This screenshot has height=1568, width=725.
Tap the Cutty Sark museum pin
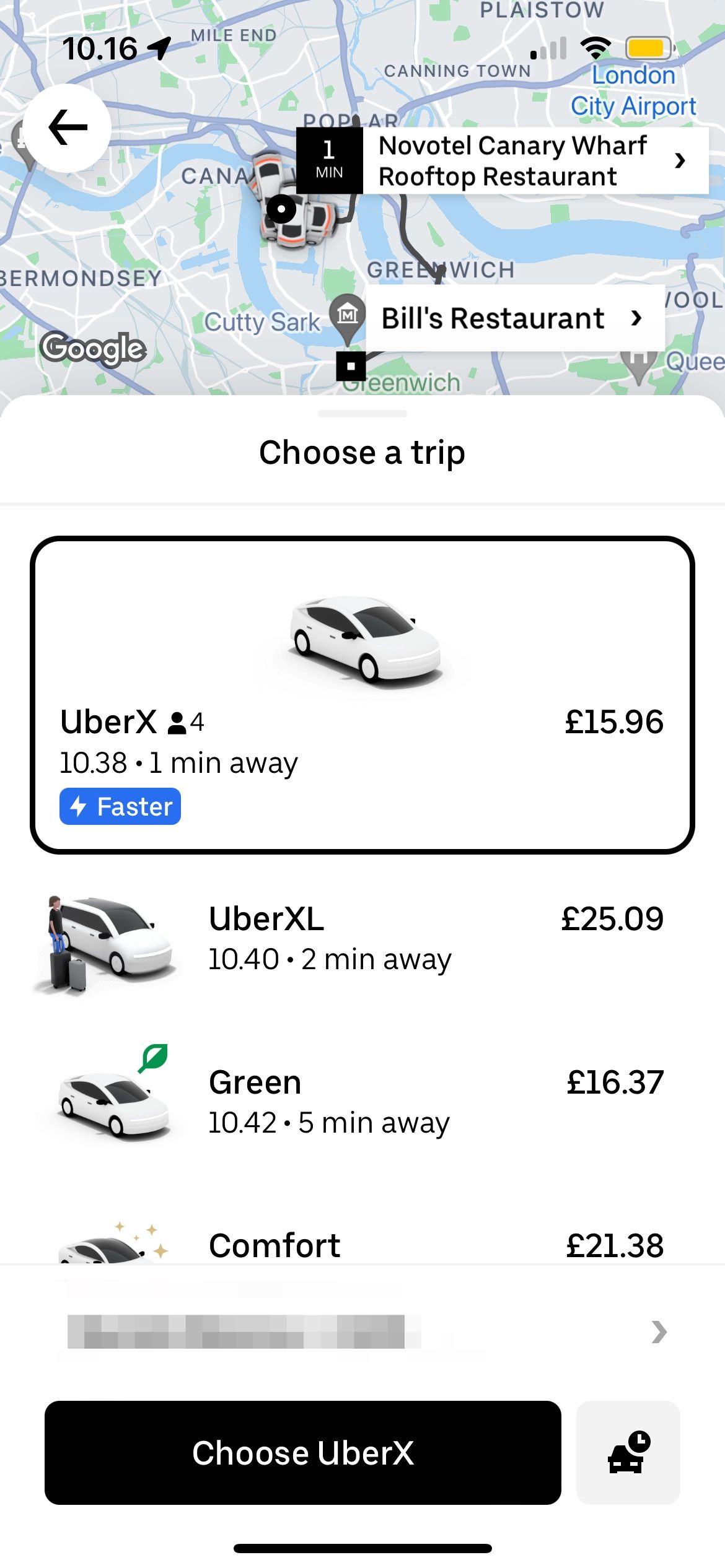click(x=347, y=316)
